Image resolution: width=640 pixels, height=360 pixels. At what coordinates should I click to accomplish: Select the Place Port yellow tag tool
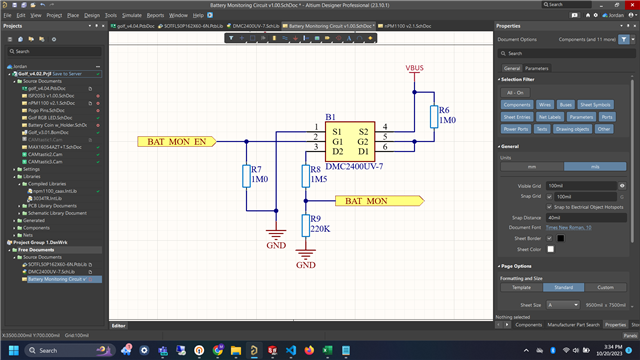point(327,38)
